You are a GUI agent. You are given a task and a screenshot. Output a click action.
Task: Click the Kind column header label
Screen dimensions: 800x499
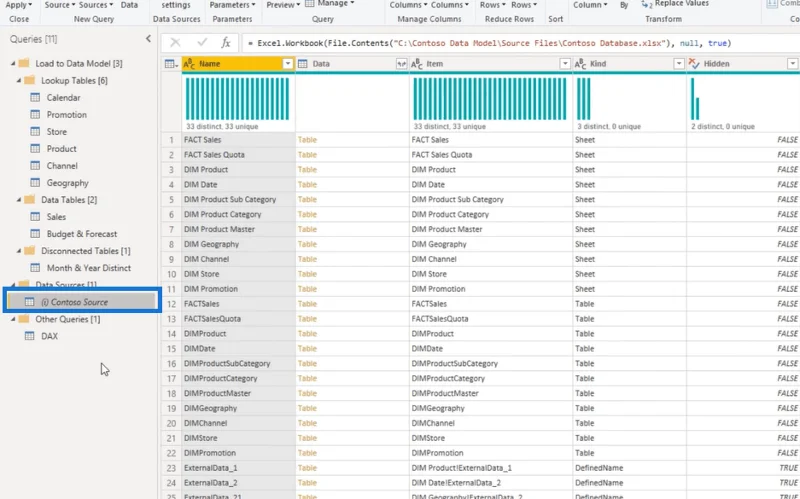point(598,64)
